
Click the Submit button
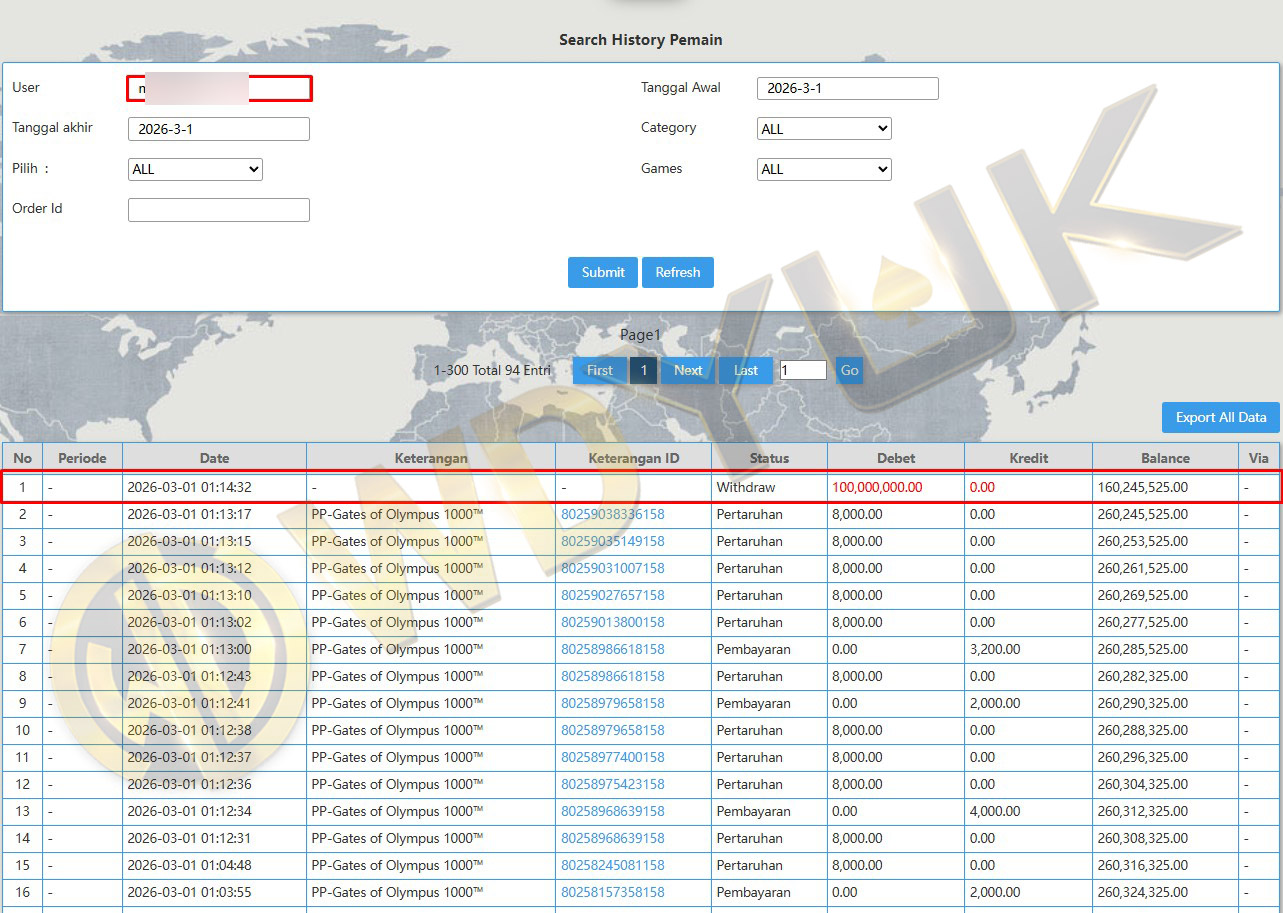pyautogui.click(x=603, y=272)
